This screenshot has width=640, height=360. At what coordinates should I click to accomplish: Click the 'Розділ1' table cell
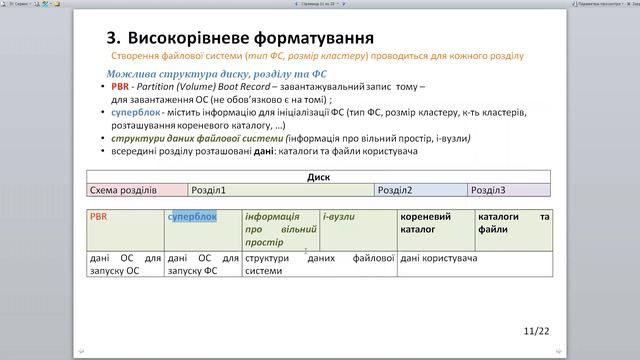tap(281, 190)
